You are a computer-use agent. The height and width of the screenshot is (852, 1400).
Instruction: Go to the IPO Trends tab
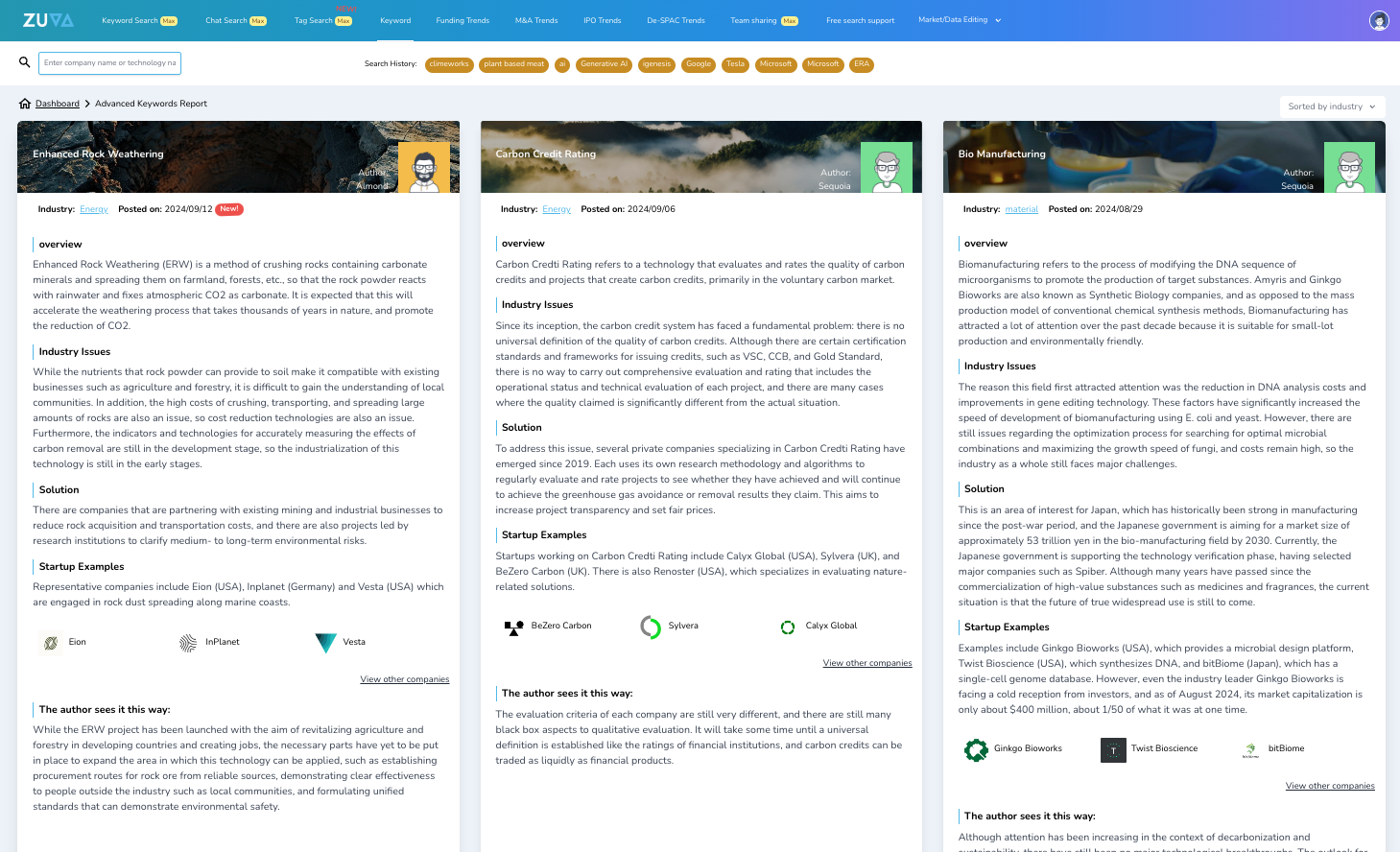point(603,20)
